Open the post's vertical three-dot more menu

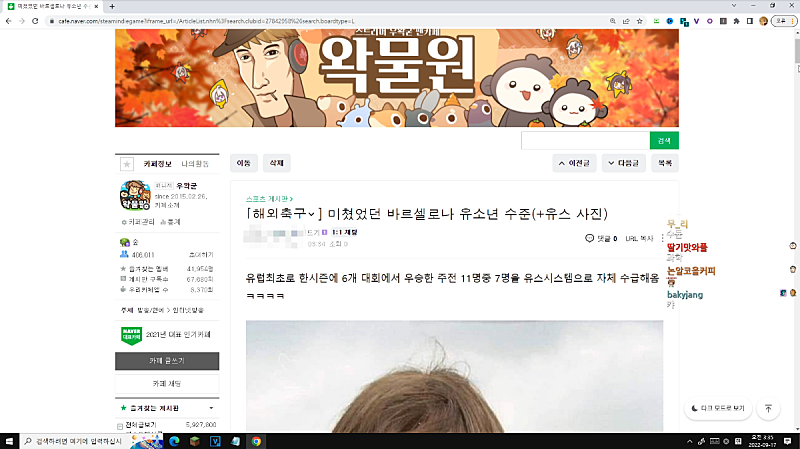(x=662, y=238)
